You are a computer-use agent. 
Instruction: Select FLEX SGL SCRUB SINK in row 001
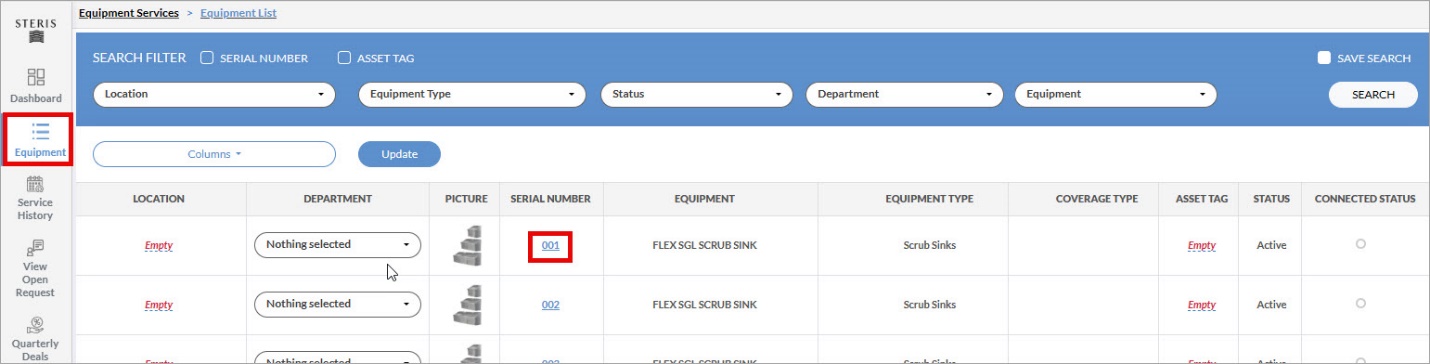click(x=705, y=245)
